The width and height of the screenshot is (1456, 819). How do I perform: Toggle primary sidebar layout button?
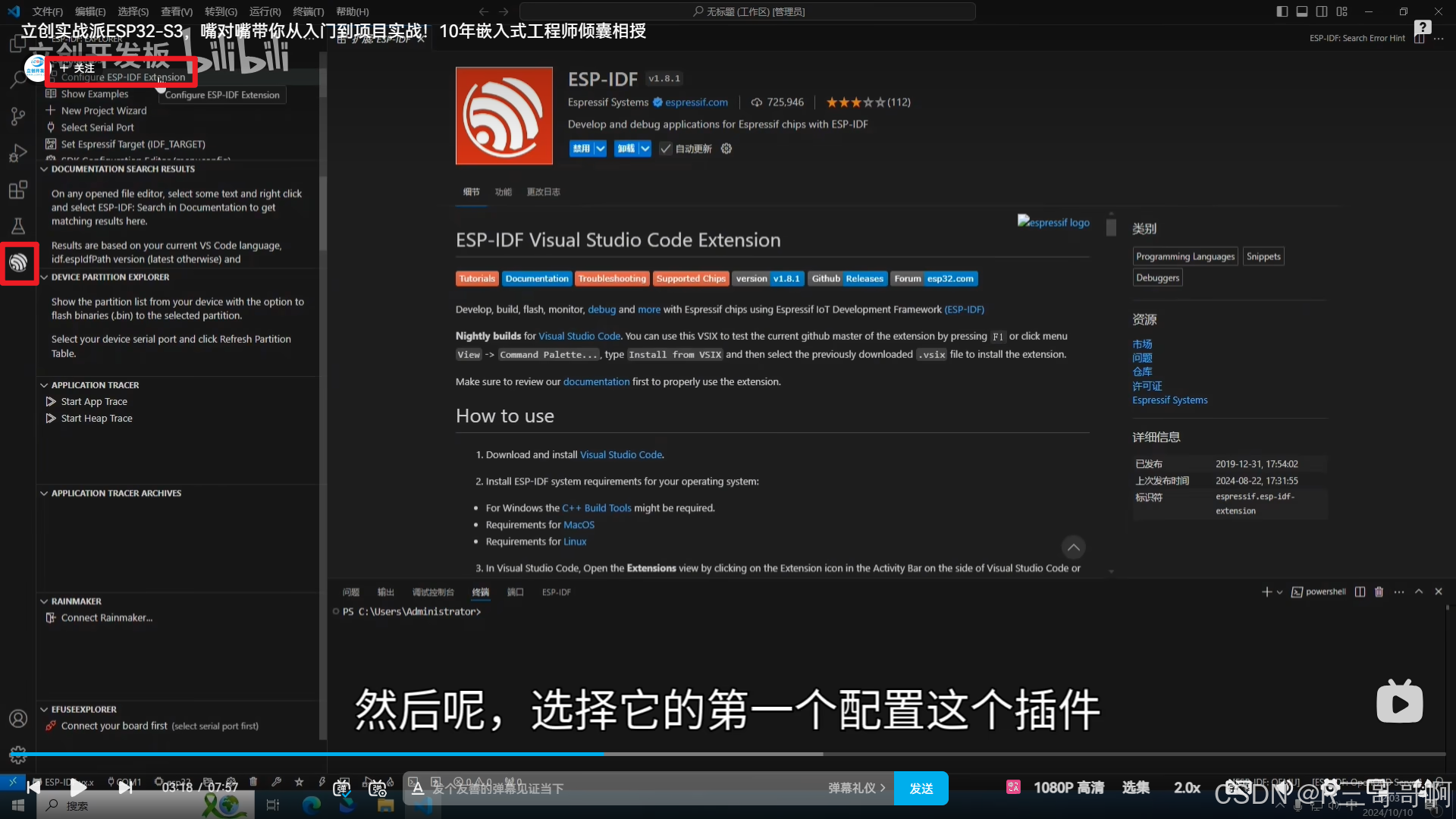tap(1282, 11)
